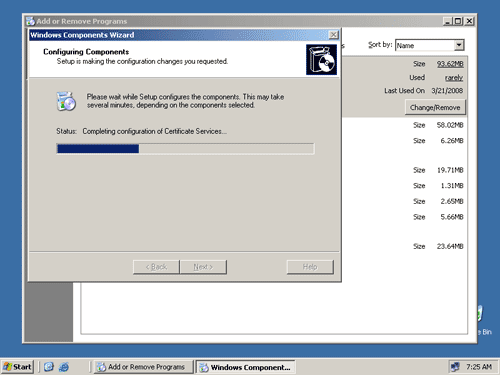Click the Next button in the wizard
The height and width of the screenshot is (375, 500).
tap(203, 267)
